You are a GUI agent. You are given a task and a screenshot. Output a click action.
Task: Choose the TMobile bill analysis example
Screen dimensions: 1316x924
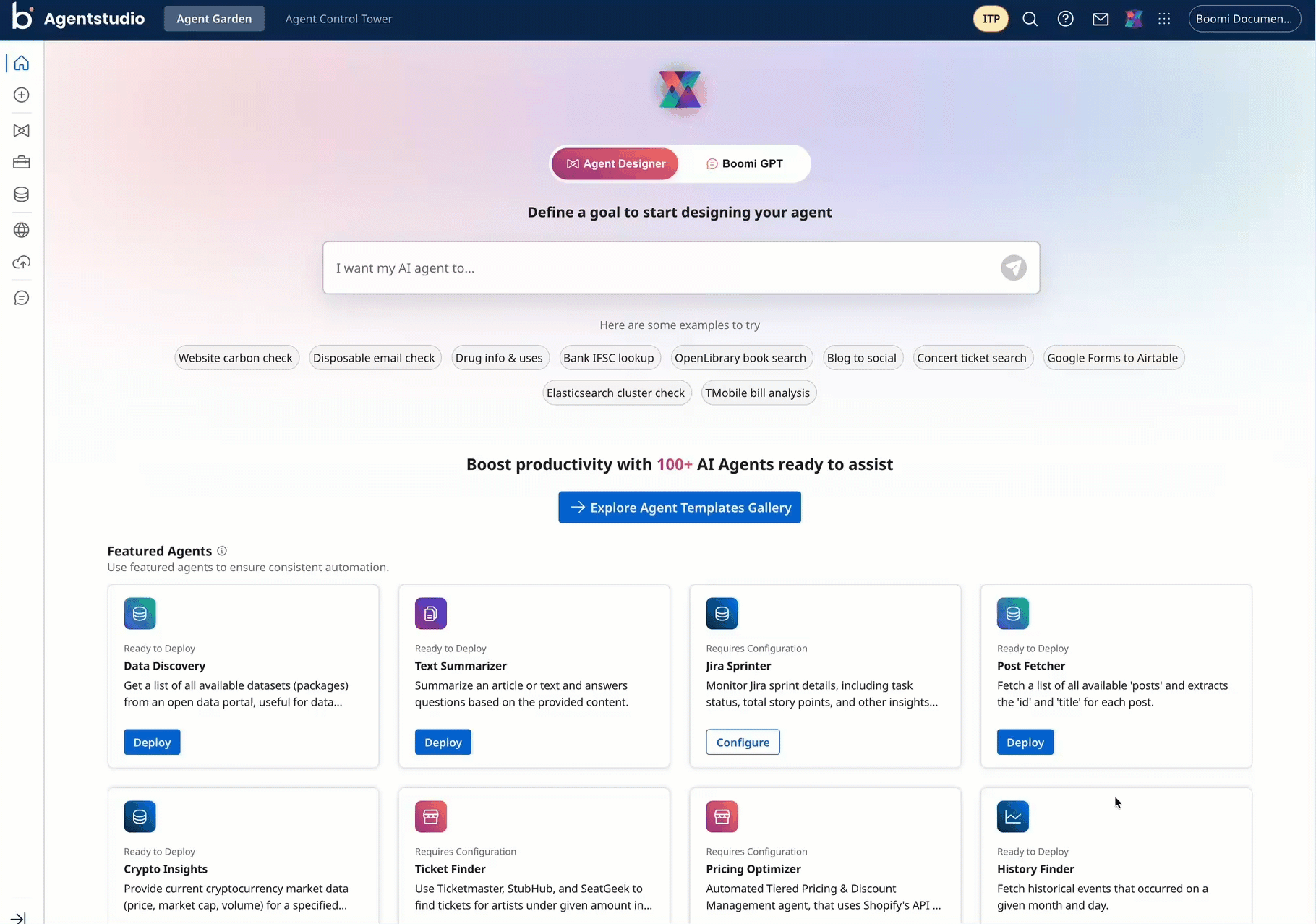758,393
